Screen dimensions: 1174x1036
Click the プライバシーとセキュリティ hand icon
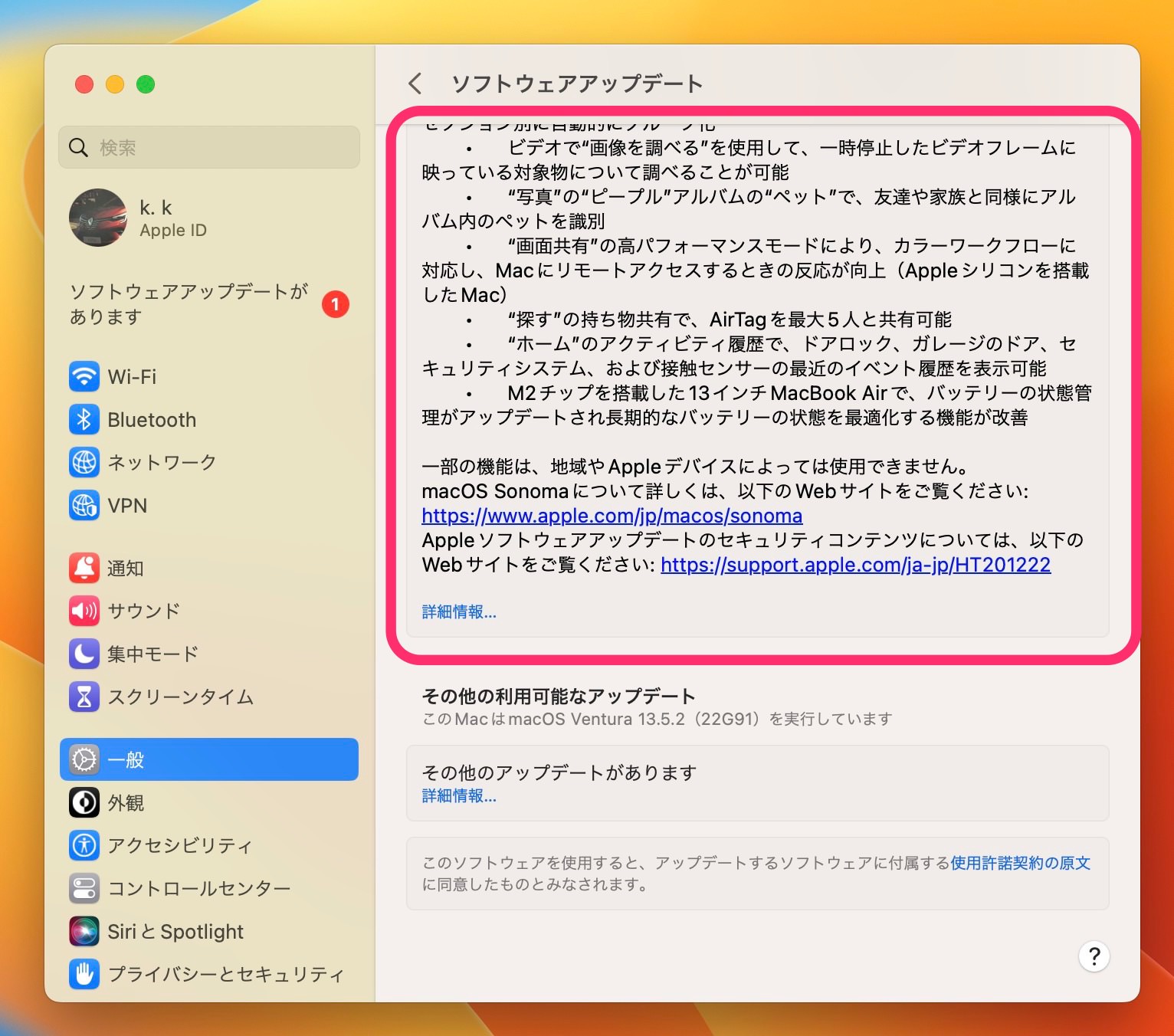point(84,974)
